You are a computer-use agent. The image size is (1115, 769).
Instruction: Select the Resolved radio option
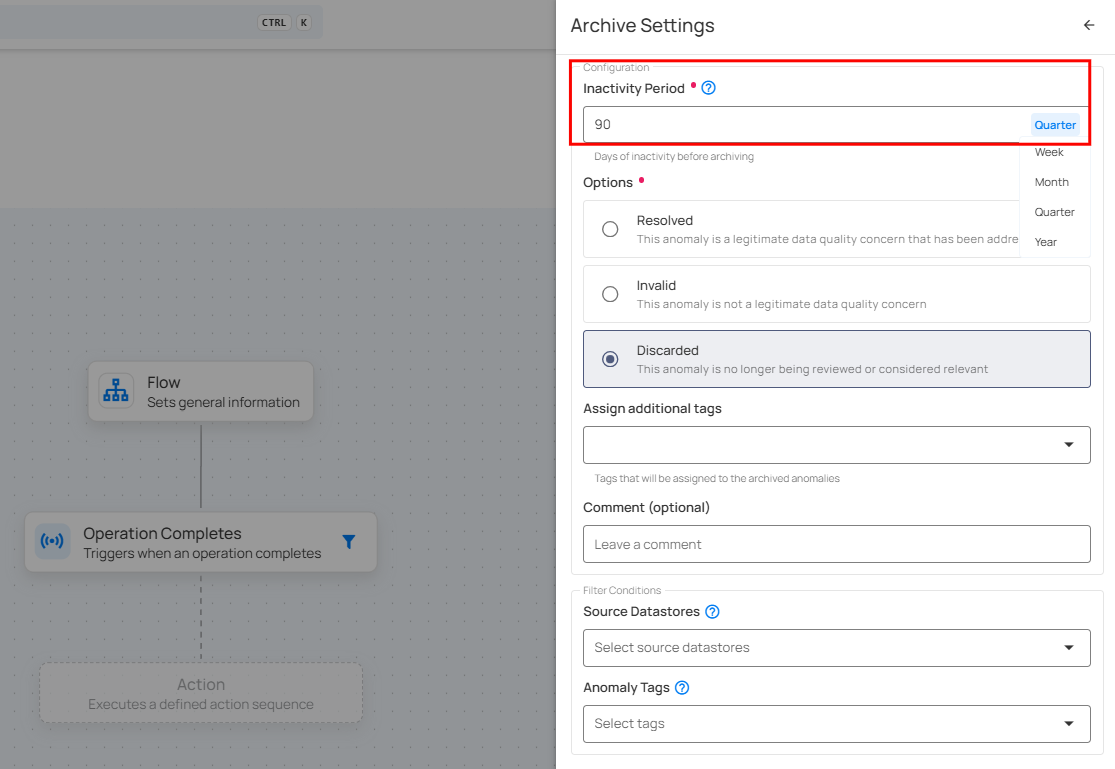click(x=610, y=229)
